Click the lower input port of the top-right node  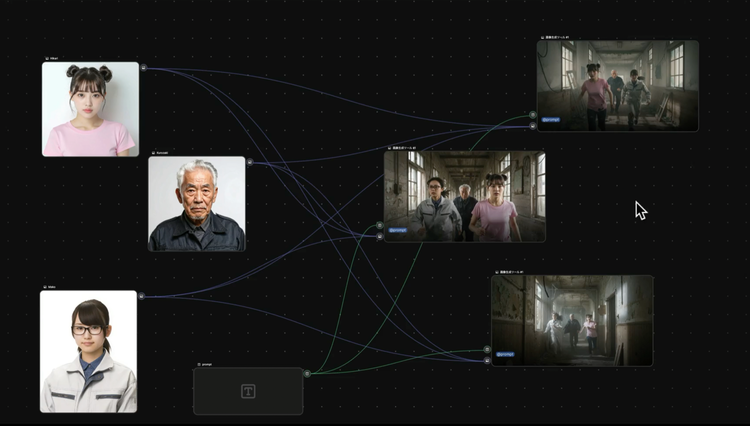533,127
